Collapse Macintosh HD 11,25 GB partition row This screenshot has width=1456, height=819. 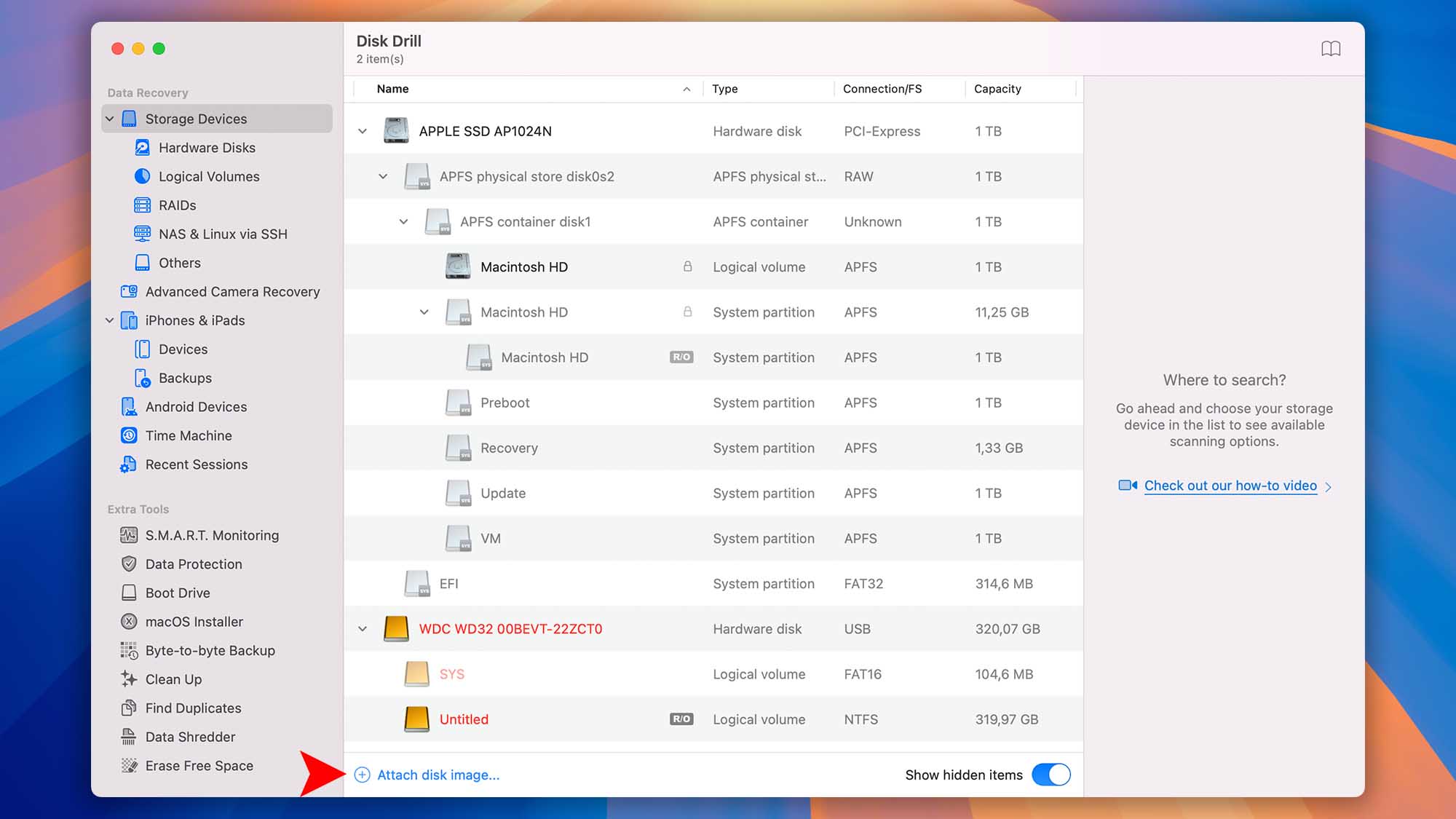click(x=424, y=312)
